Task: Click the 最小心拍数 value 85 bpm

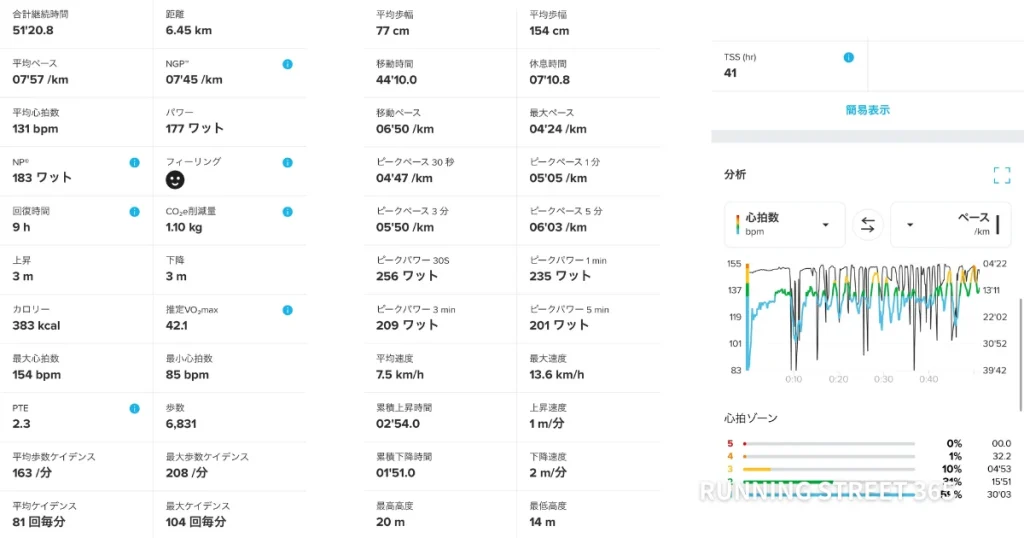Action: click(x=187, y=375)
